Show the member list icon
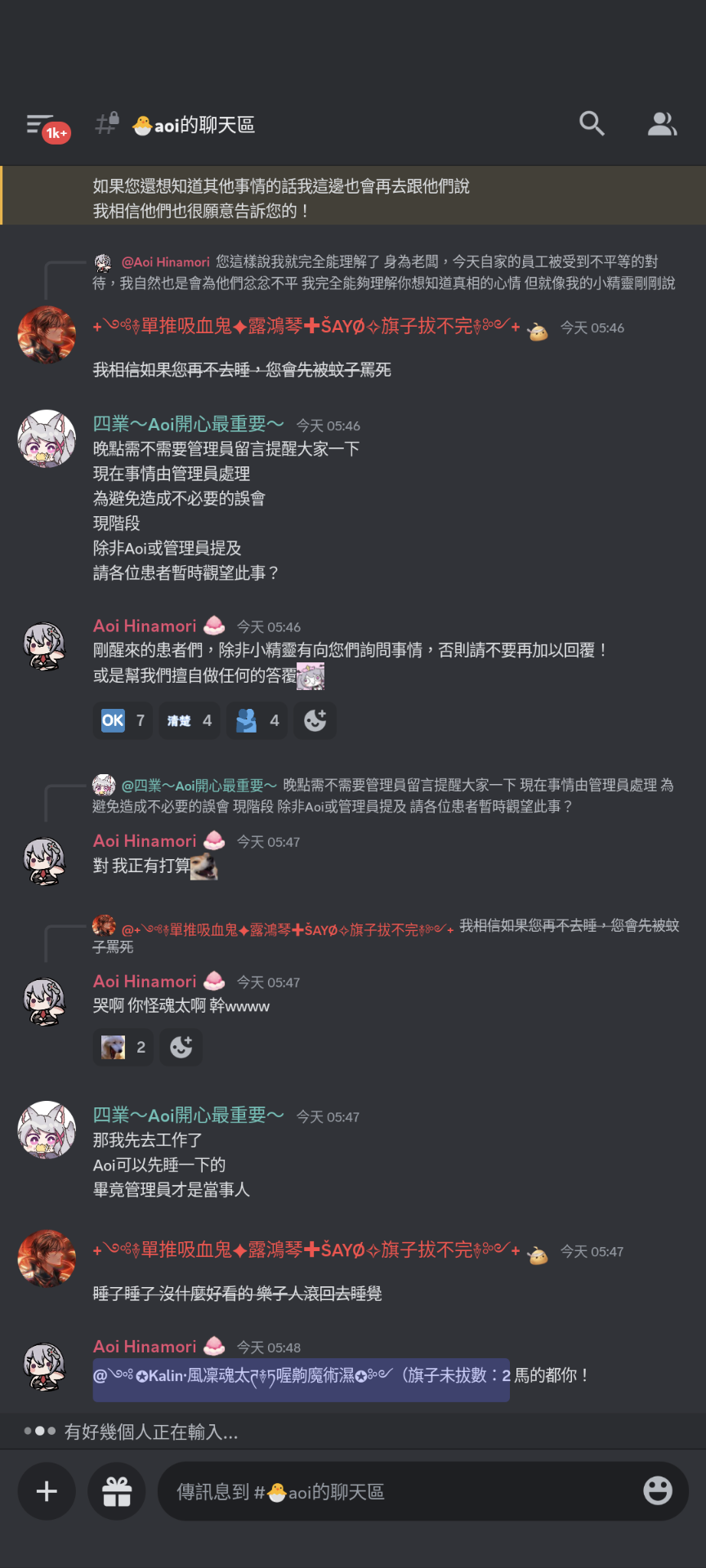 (662, 124)
